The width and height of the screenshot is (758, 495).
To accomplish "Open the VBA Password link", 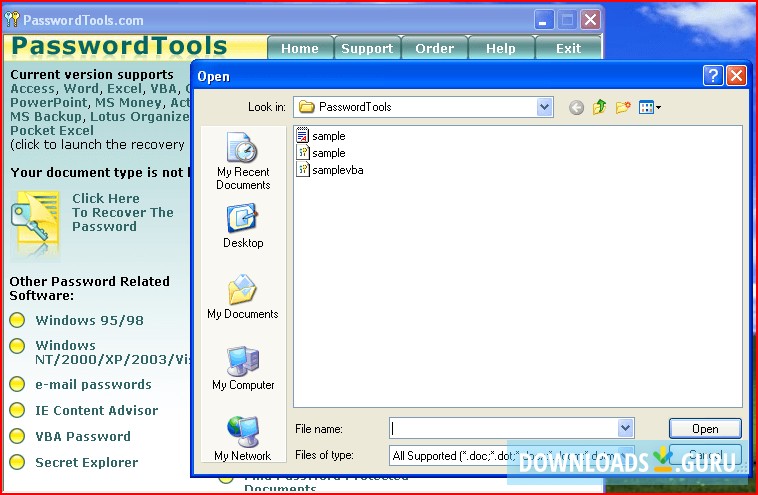I will click(83, 437).
